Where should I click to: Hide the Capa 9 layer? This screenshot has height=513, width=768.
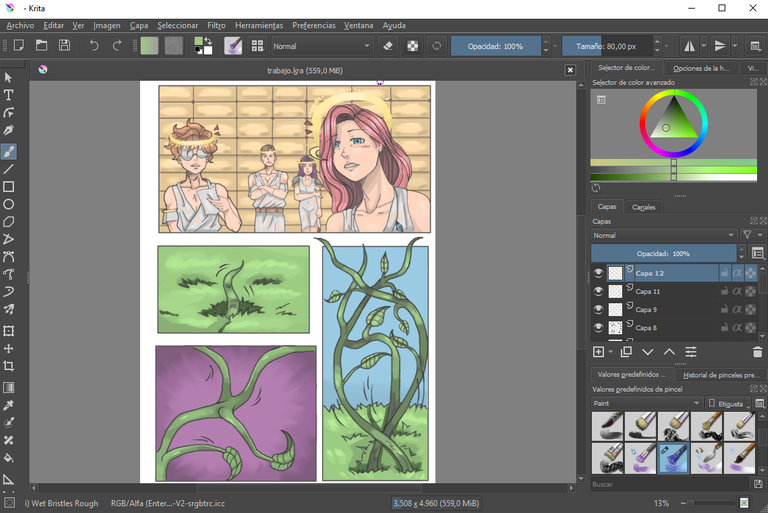[598, 309]
